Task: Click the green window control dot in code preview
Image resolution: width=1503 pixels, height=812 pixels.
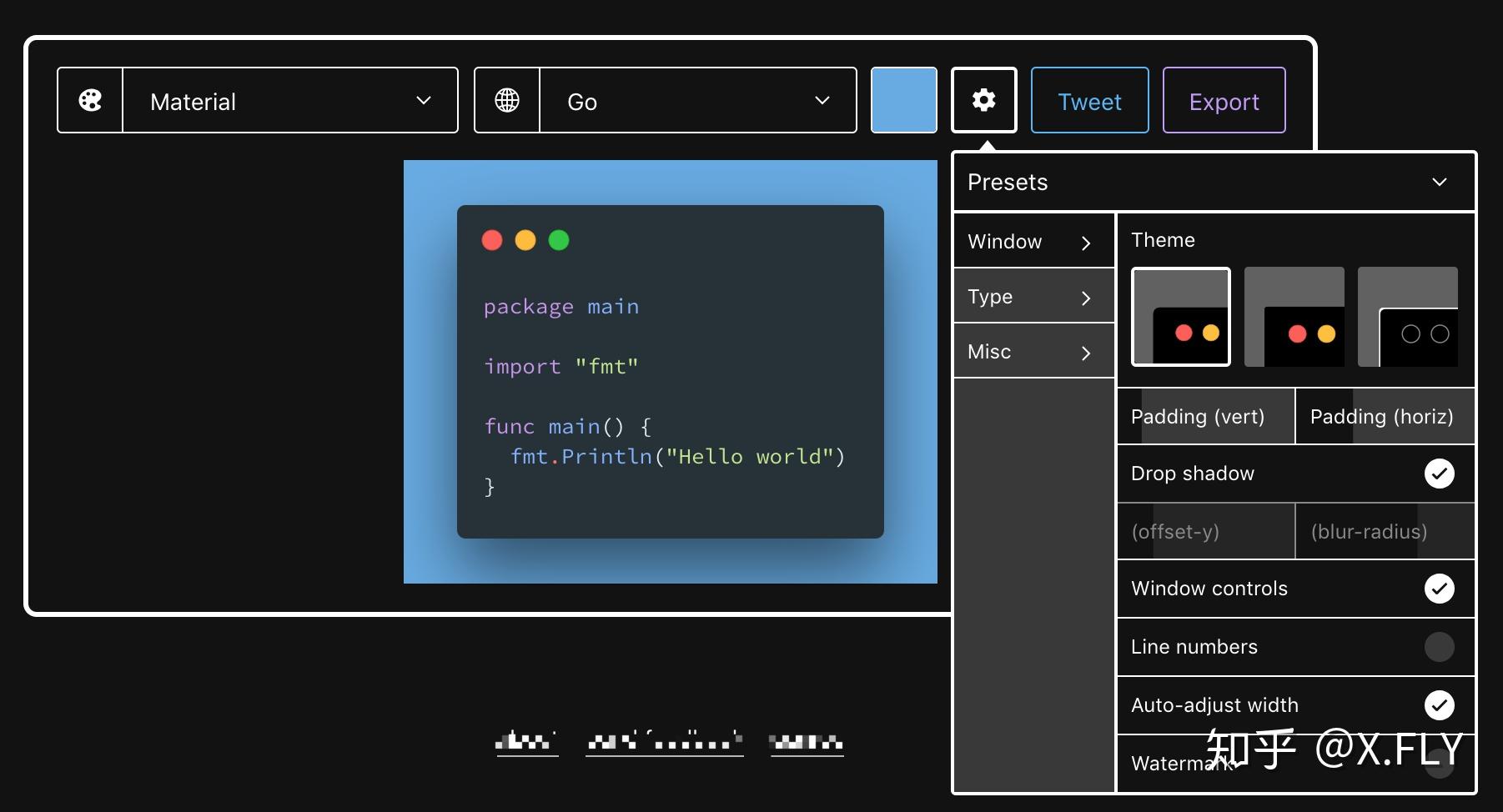Action: click(x=559, y=240)
